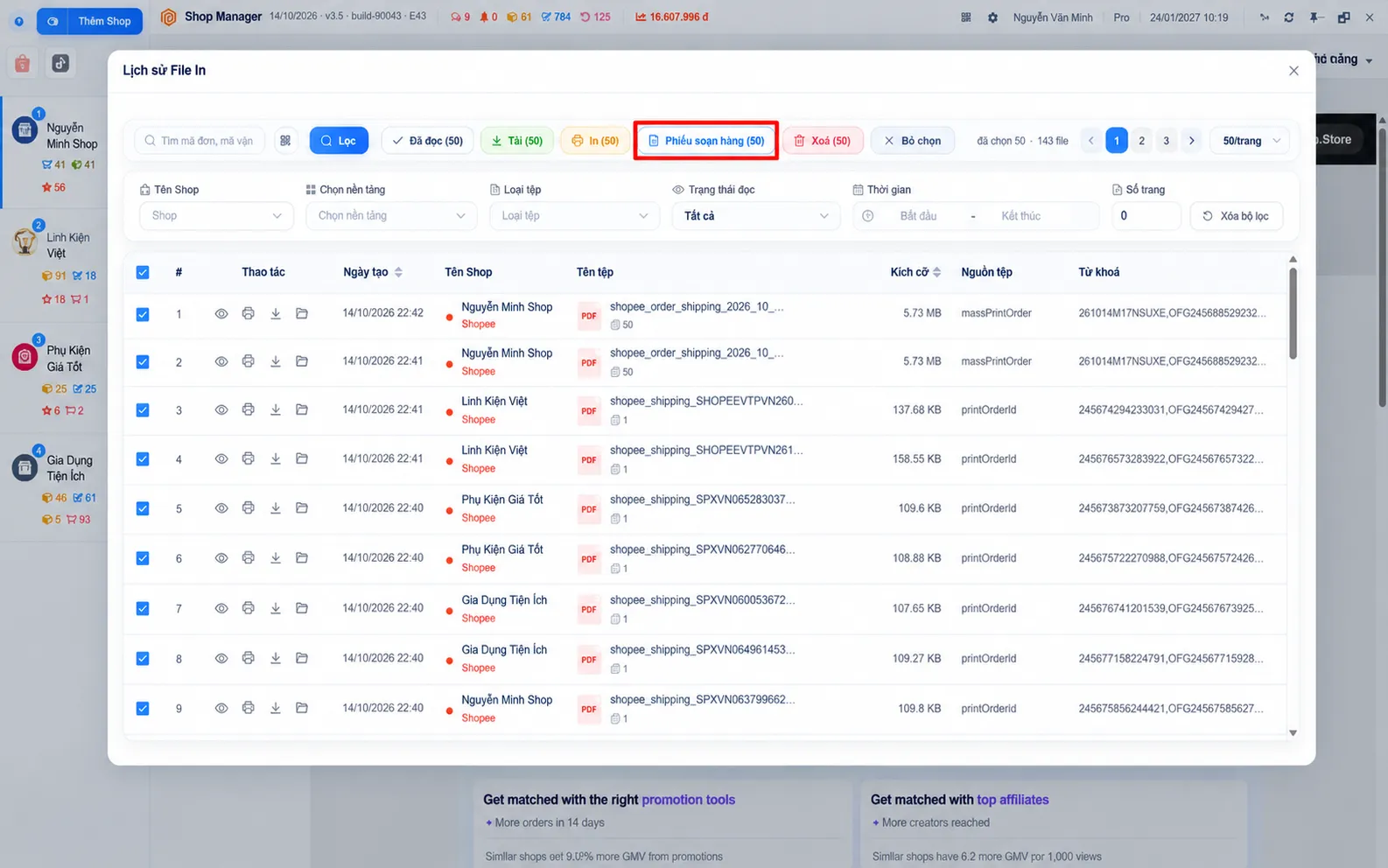This screenshot has height=868, width=1388.
Task: Preview file in row 7 with eye icon
Action: point(221,608)
